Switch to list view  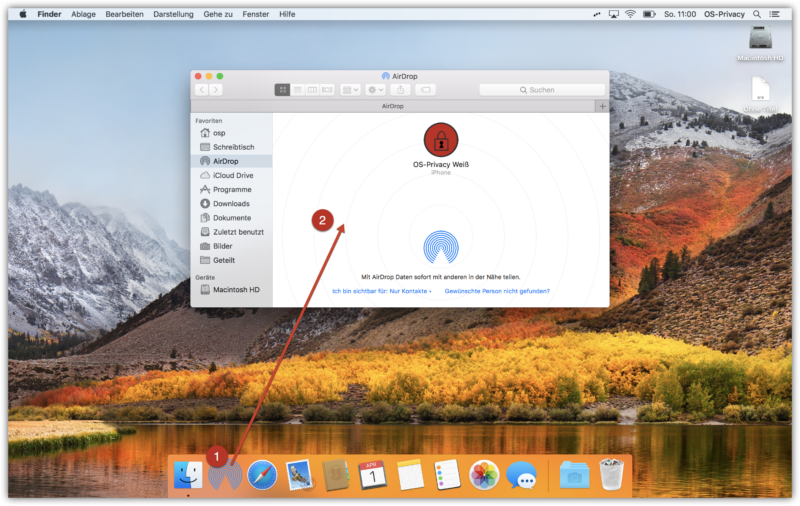tap(297, 90)
